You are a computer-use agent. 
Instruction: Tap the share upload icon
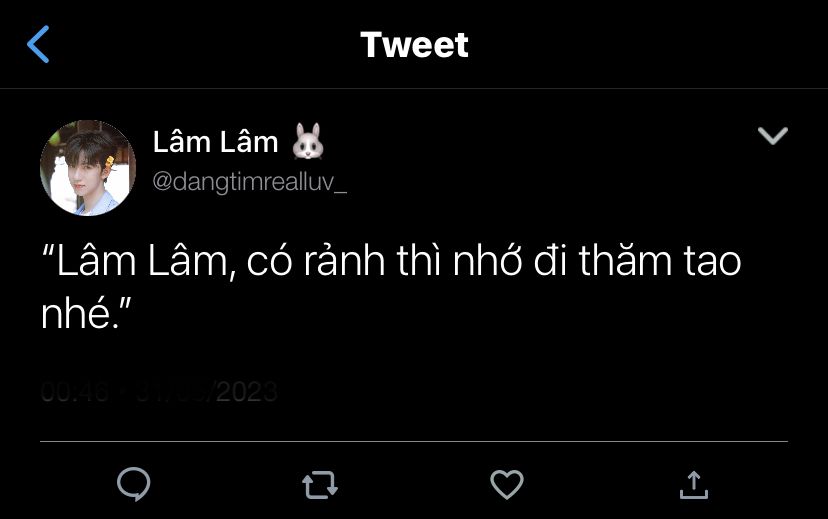[693, 485]
